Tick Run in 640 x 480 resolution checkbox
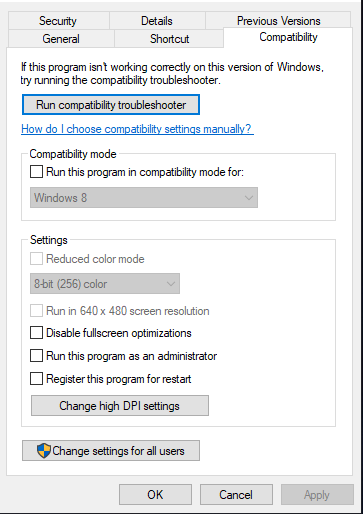The height and width of the screenshot is (514, 363). [36, 311]
